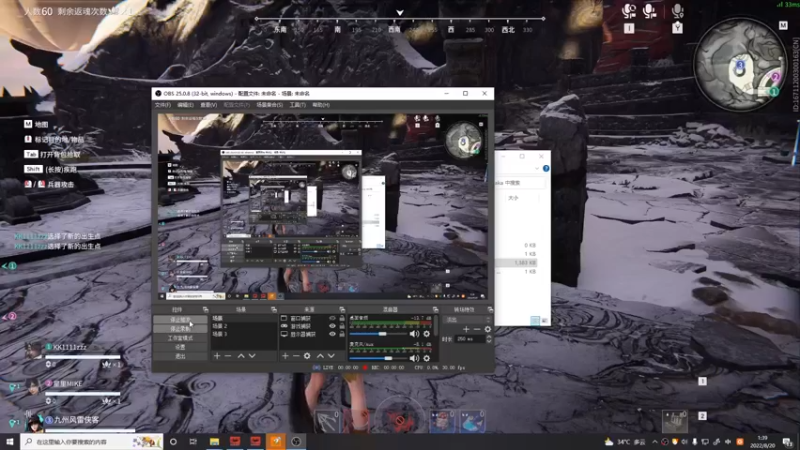Image resolution: width=800 pixels, height=450 pixels.
Task: Add a new source with the plus icon
Action: (x=285, y=356)
